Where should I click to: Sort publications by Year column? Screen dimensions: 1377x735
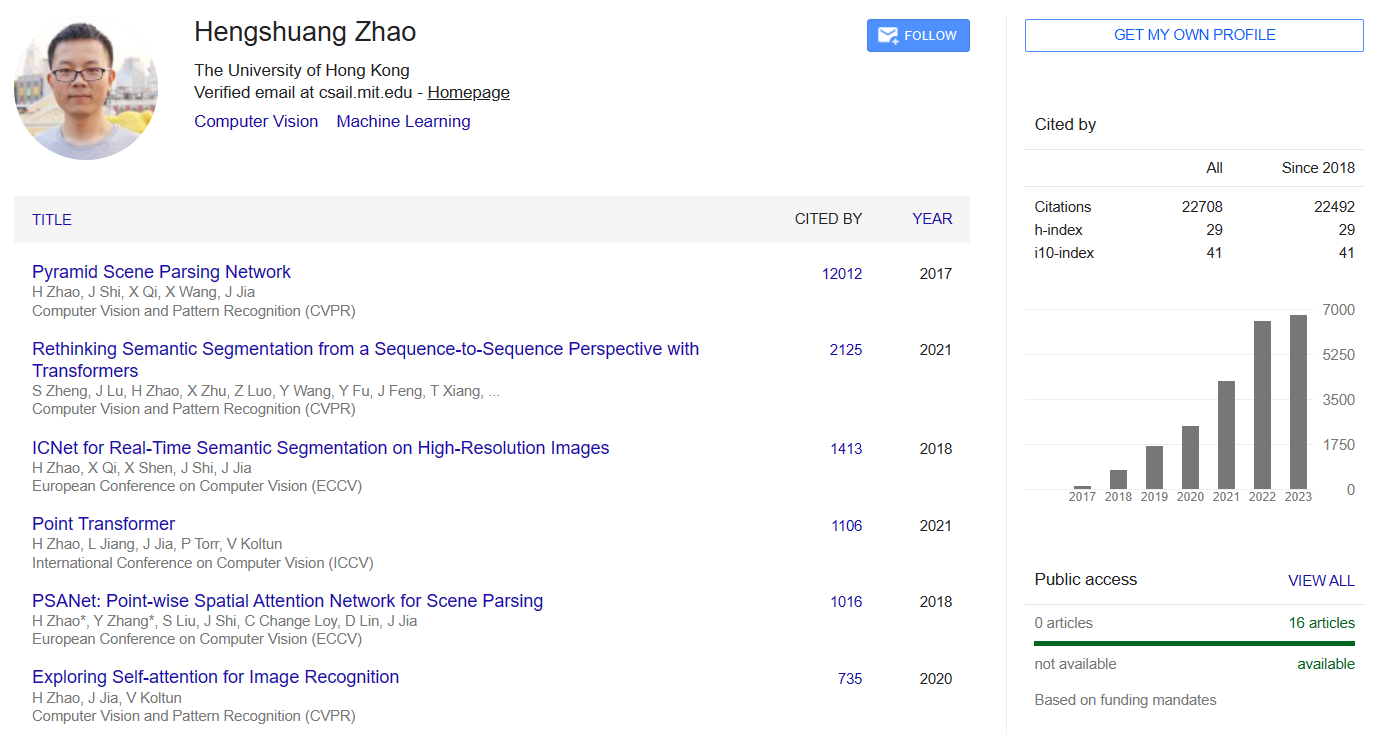click(x=932, y=219)
